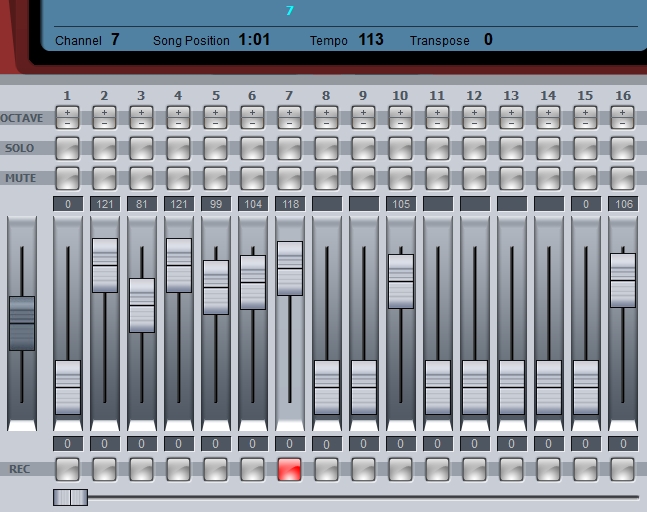The width and height of the screenshot is (647, 512).
Task: Mute channel 7
Action: coord(289,178)
